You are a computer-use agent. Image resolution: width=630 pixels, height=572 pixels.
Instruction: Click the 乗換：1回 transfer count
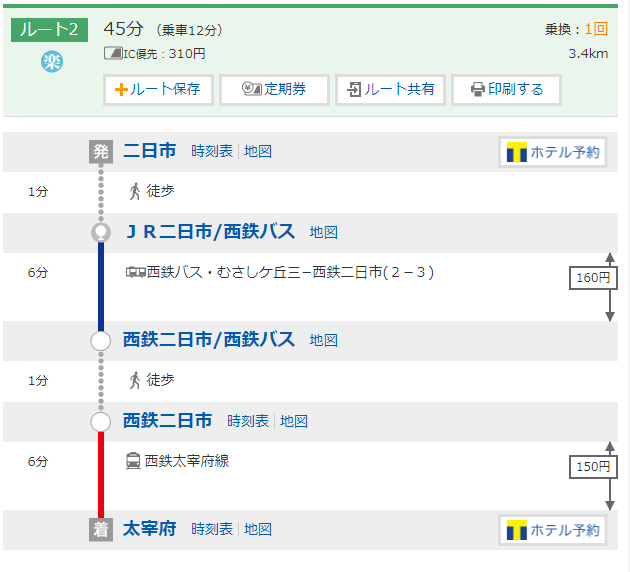click(x=576, y=29)
